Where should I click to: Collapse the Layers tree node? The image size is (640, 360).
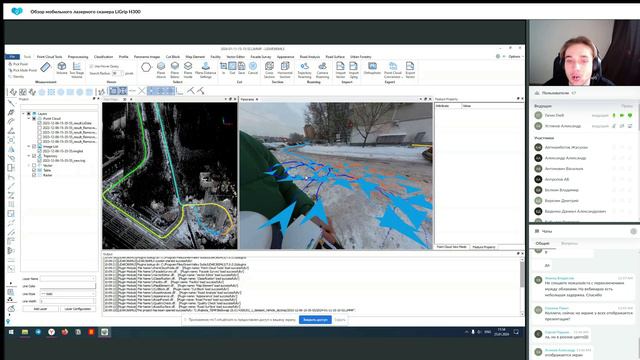tap(24, 113)
